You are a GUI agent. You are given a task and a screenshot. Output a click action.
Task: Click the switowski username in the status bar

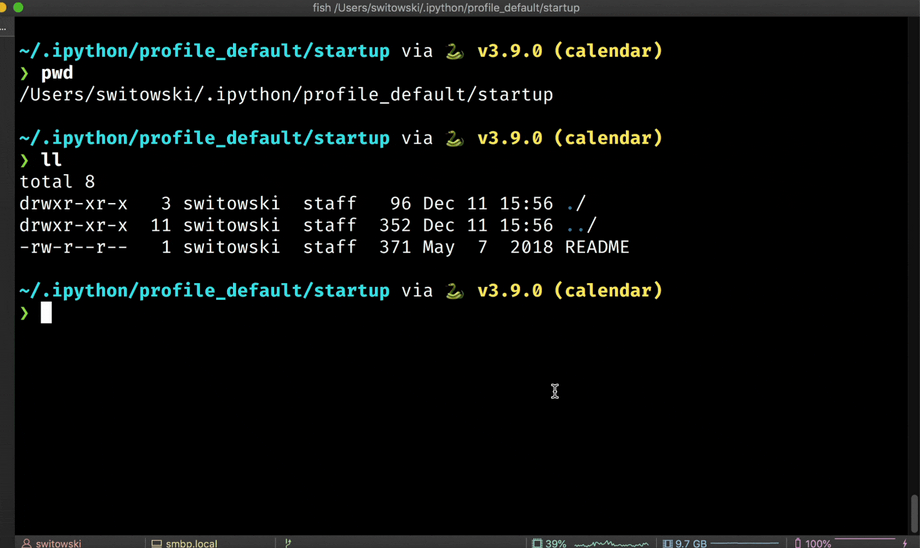point(59,543)
